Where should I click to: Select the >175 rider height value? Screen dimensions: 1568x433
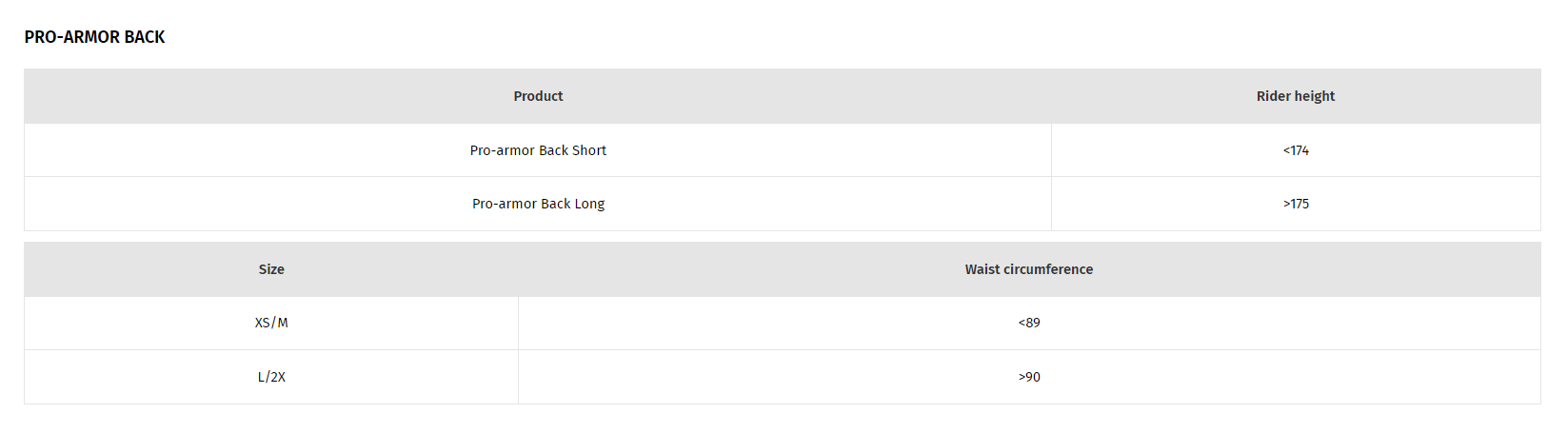(x=1296, y=204)
